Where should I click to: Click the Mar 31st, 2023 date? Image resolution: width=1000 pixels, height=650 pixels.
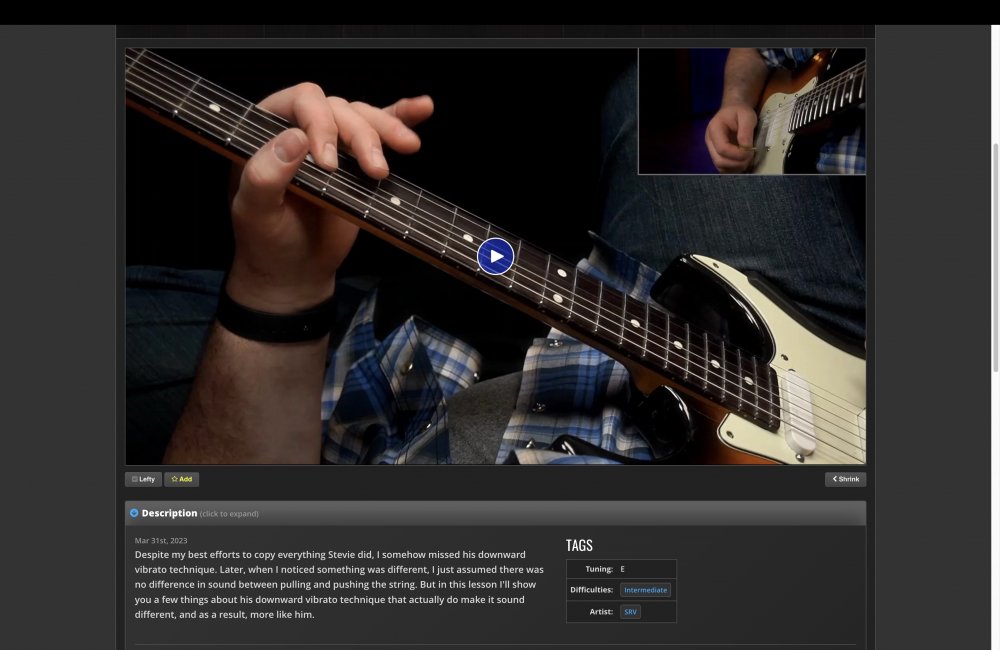(161, 540)
